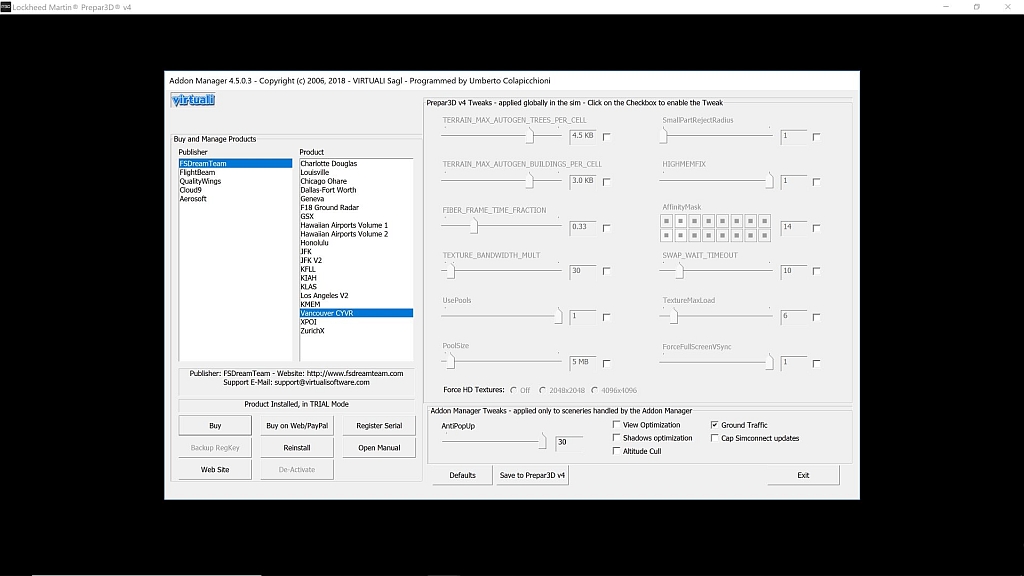Uncheck the Ground Traffic checkbox
This screenshot has height=576, width=1024.
click(714, 425)
